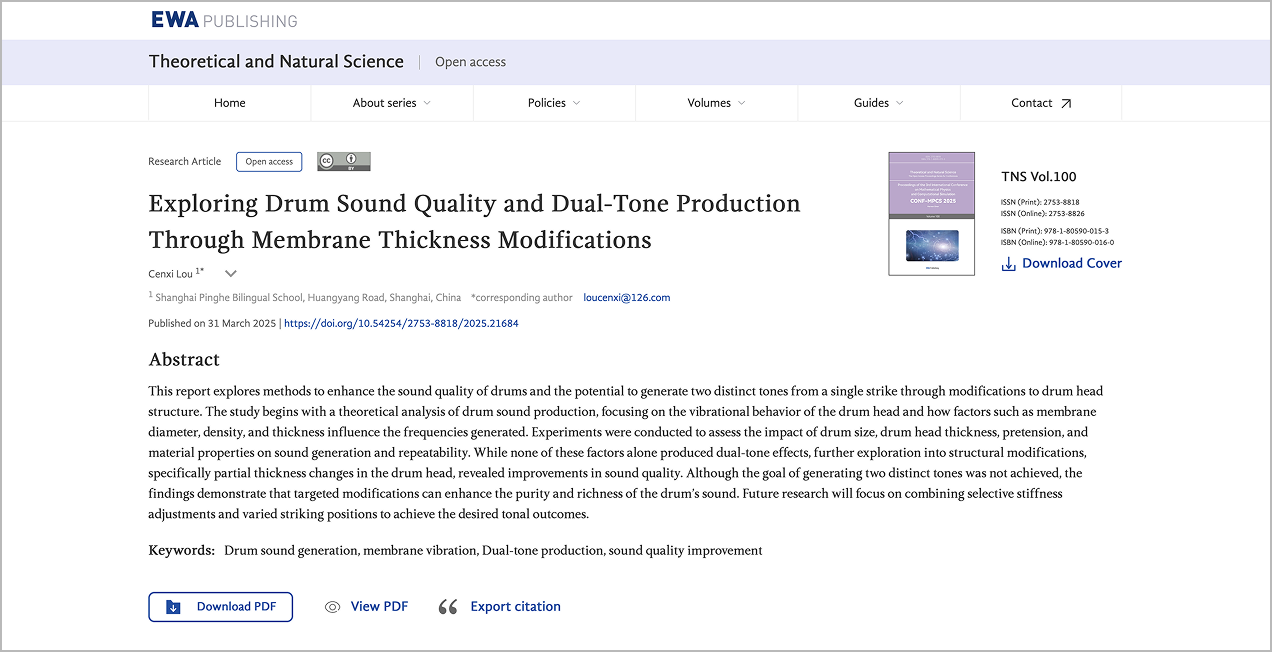Click the volume cover thumbnail image

[x=931, y=213]
